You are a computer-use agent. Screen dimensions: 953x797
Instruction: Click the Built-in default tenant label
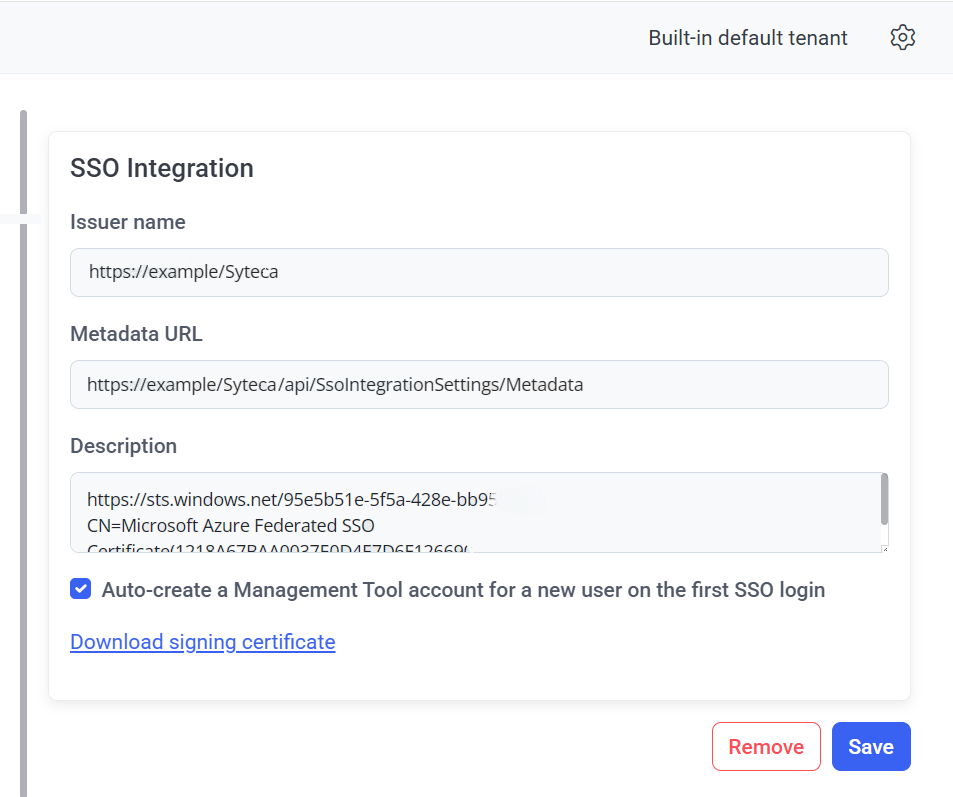click(x=747, y=38)
